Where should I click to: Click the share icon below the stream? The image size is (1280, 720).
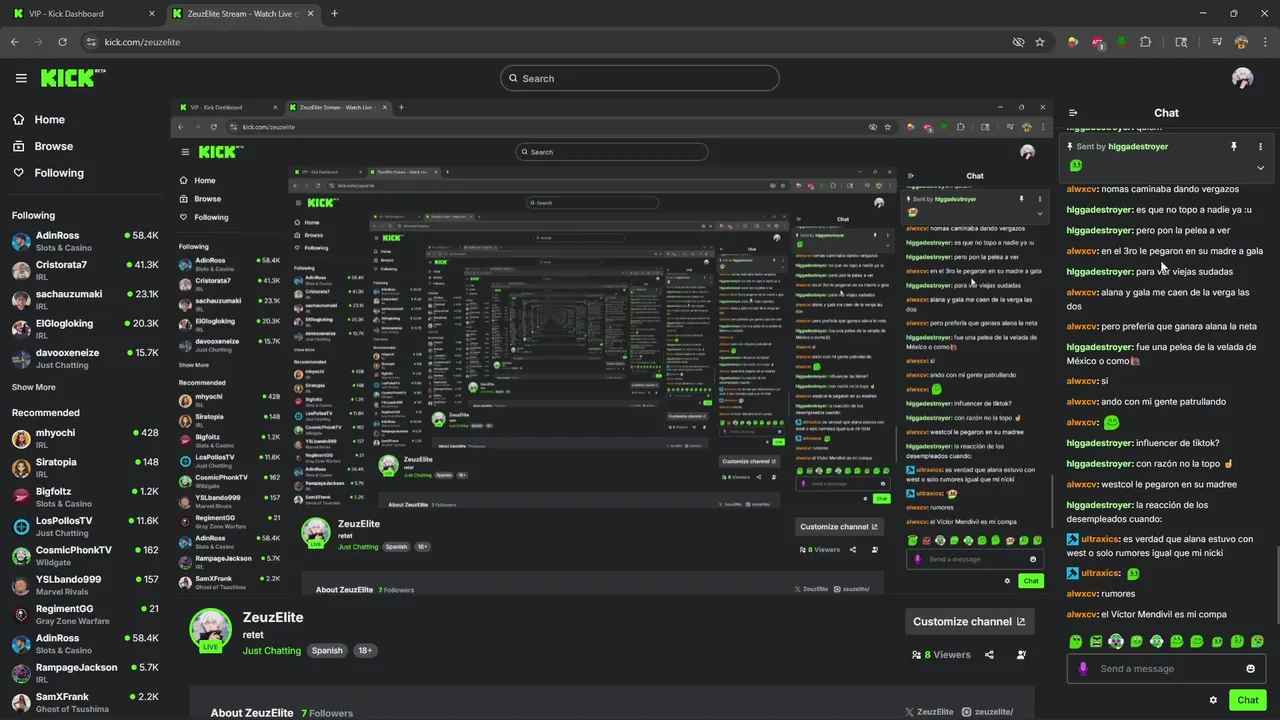pyautogui.click(x=989, y=655)
